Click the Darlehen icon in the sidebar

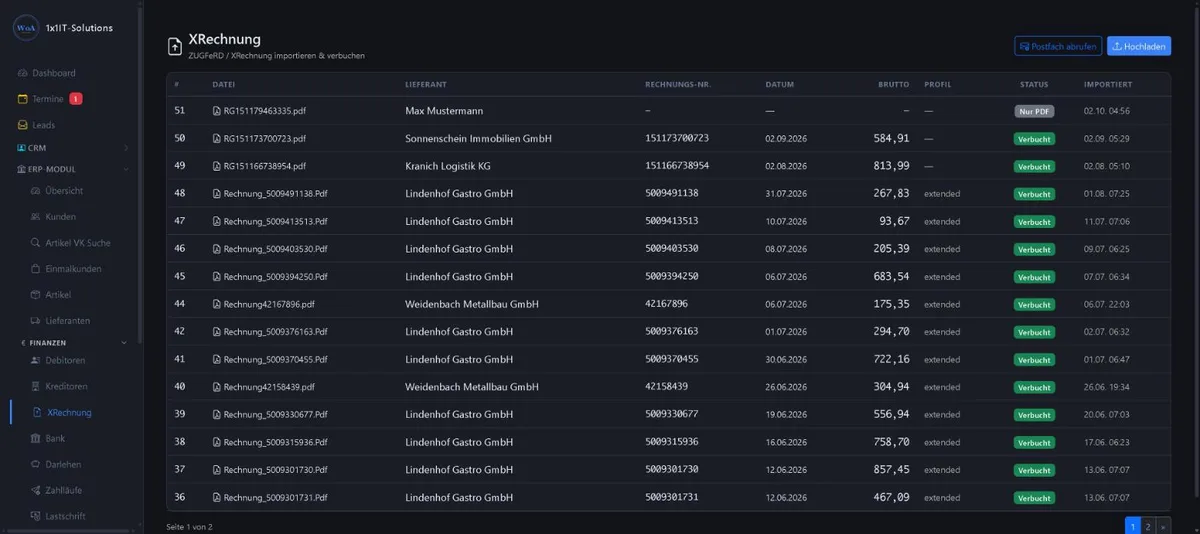36,464
